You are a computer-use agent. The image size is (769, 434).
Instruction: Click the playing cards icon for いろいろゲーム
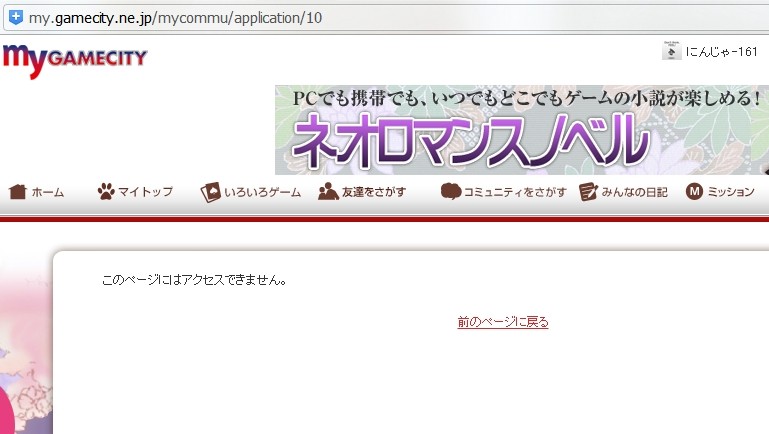[210, 192]
